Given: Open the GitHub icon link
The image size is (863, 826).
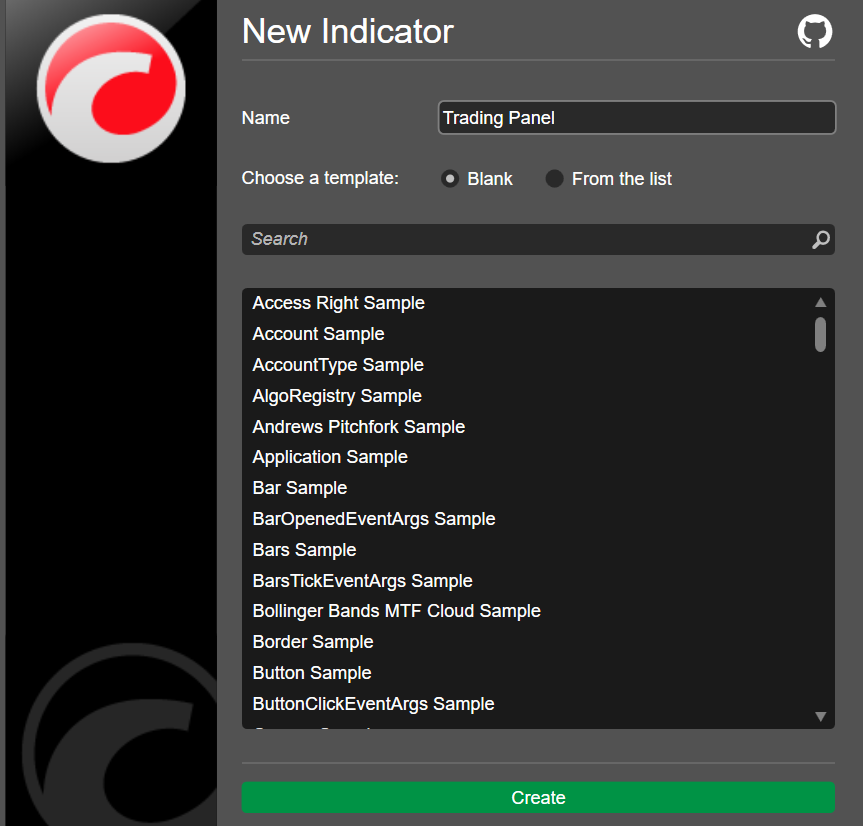Looking at the screenshot, I should coord(814,32).
